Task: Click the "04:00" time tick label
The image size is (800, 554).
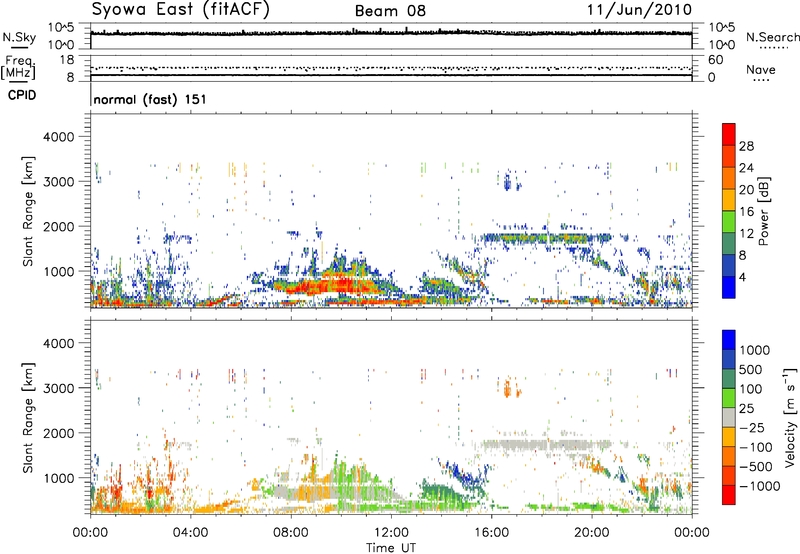Action: (190, 533)
